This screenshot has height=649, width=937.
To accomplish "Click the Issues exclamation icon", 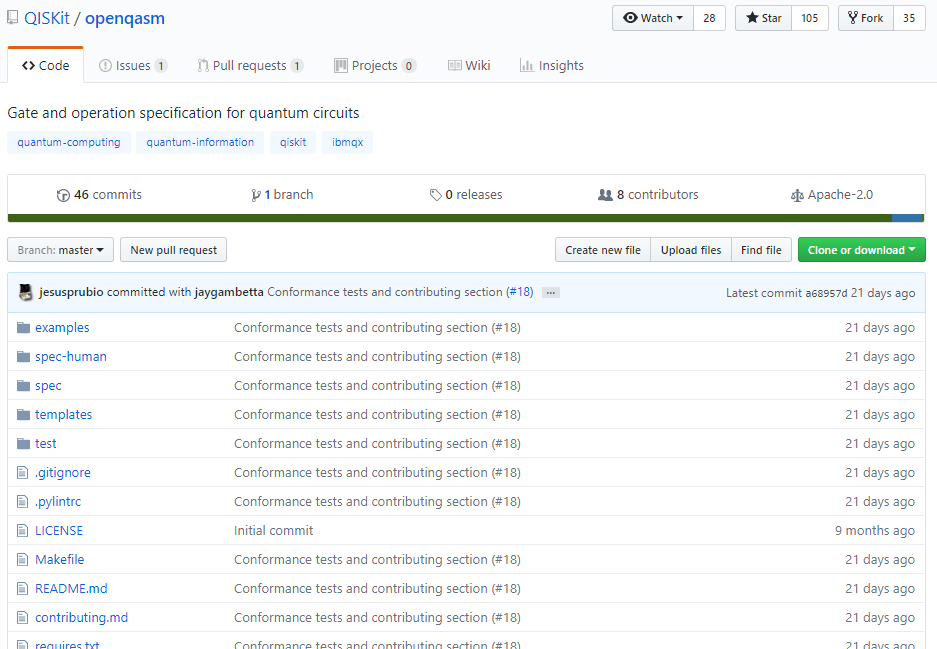I will 105,66.
